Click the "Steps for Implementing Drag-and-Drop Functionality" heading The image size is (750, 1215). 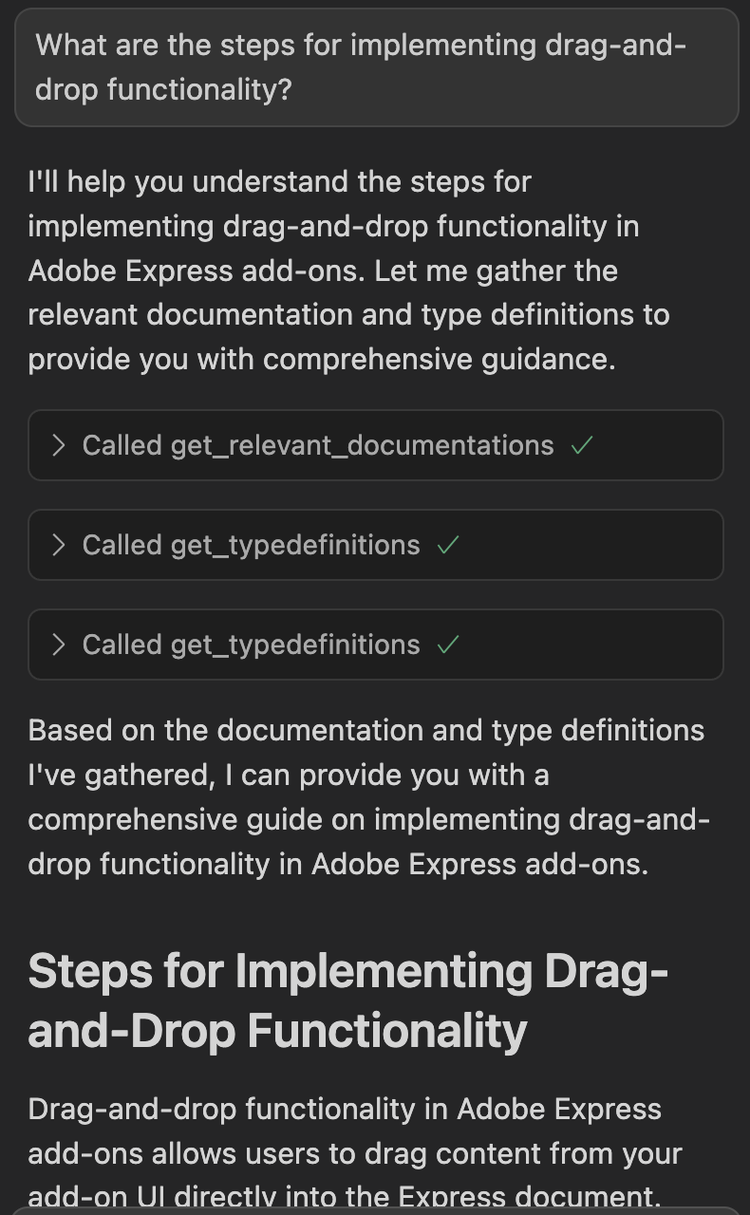[x=348, y=1001]
